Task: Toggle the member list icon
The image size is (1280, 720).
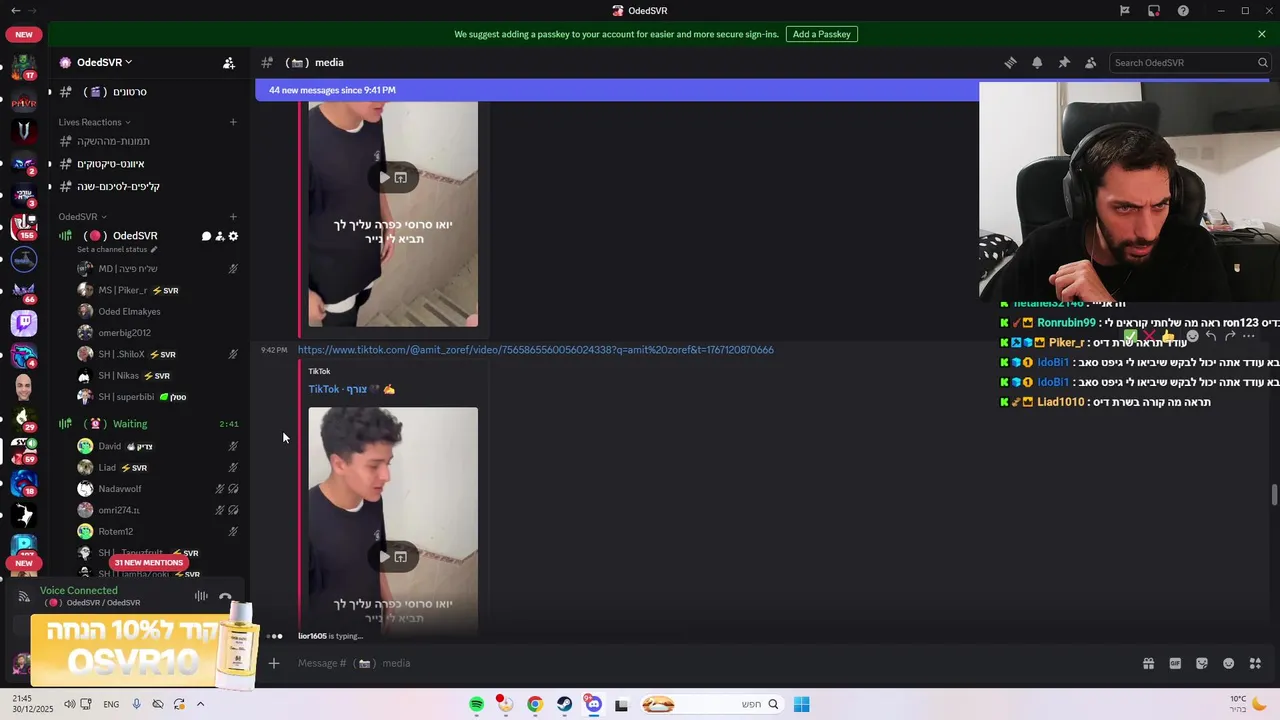Action: (1091, 62)
